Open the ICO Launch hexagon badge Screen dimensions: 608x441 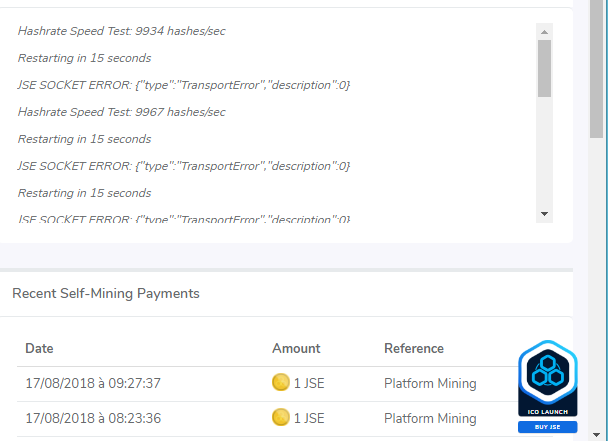point(548,378)
